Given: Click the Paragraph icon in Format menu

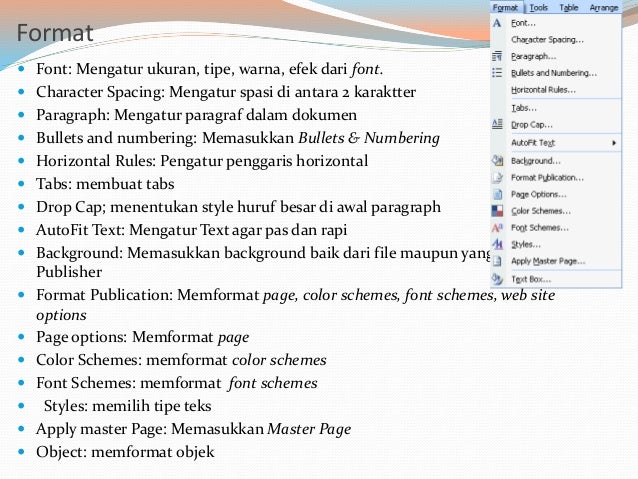Looking at the screenshot, I should (497, 56).
